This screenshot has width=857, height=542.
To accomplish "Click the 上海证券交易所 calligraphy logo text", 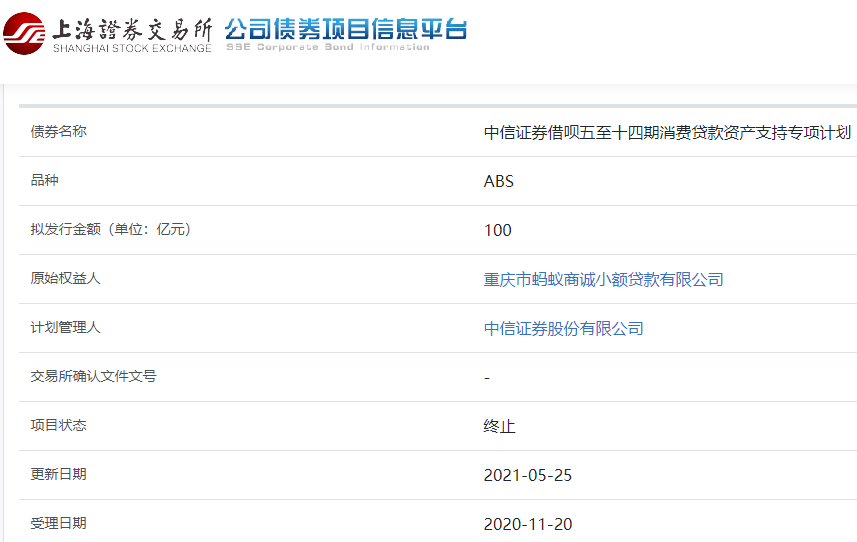I will pyautogui.click(x=132, y=27).
